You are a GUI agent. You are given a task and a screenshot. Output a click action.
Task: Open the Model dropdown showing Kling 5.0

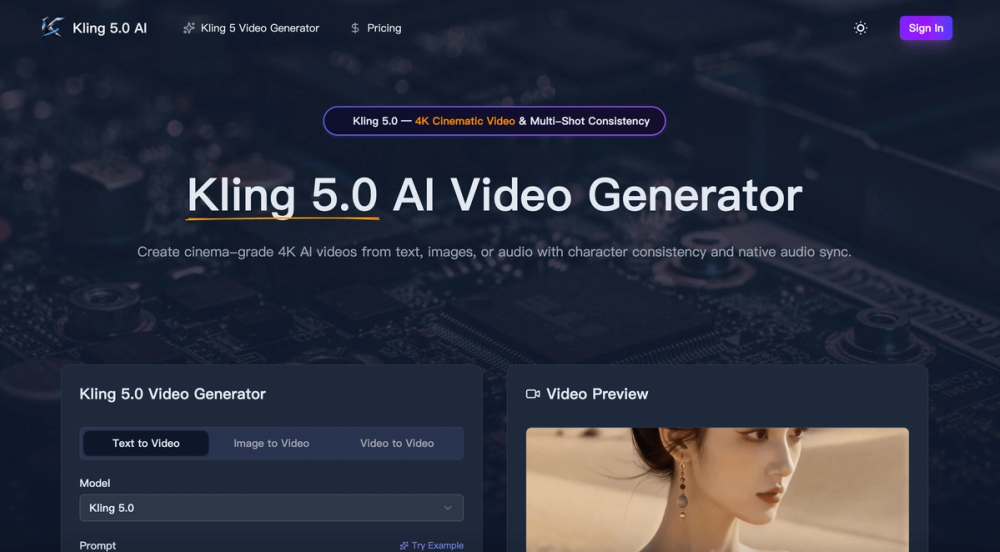[271, 508]
